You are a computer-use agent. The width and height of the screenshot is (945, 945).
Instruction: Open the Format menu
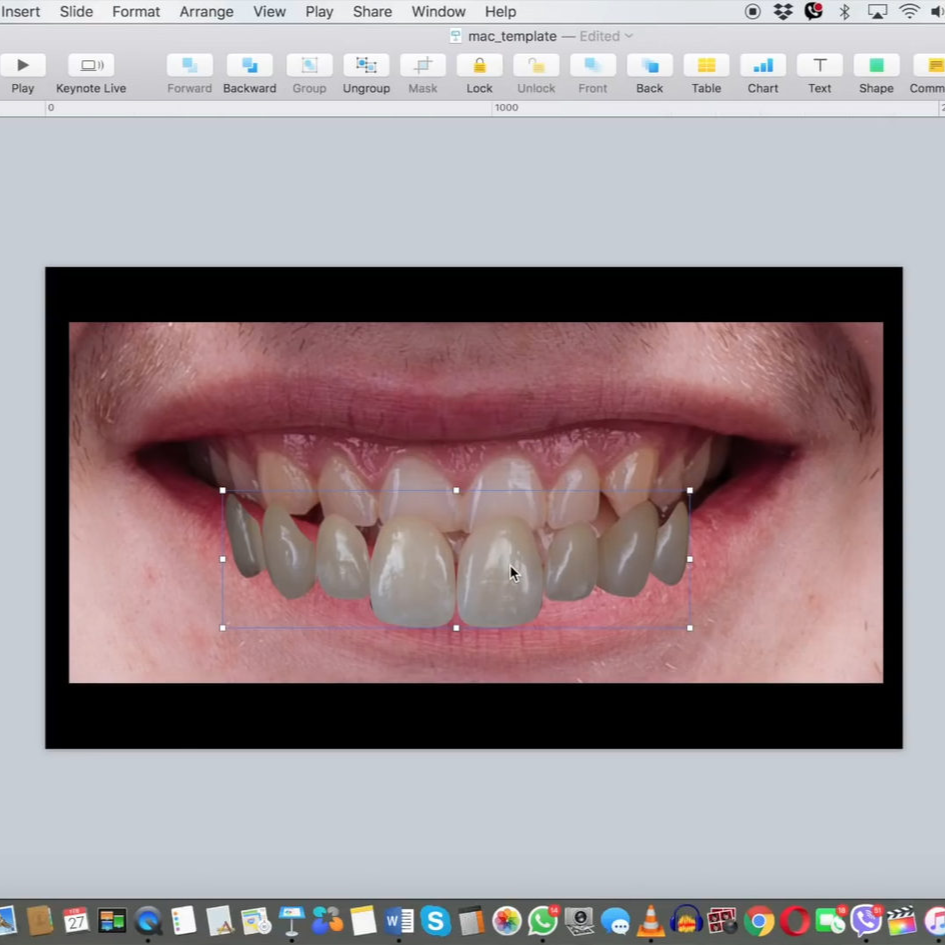136,12
